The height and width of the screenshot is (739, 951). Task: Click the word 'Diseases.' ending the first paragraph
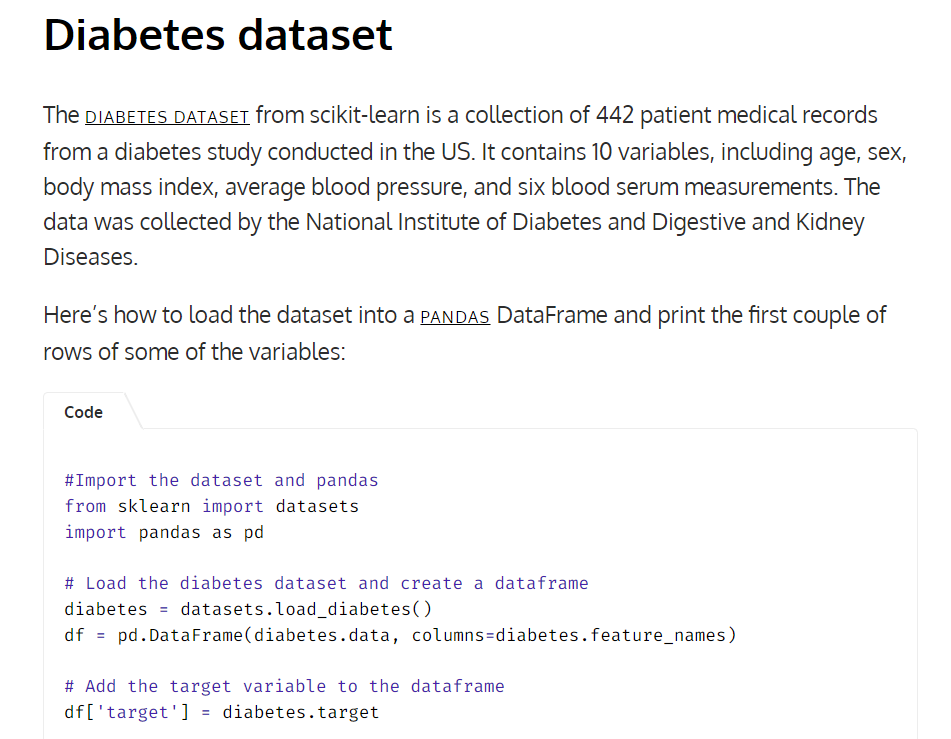pos(91,257)
